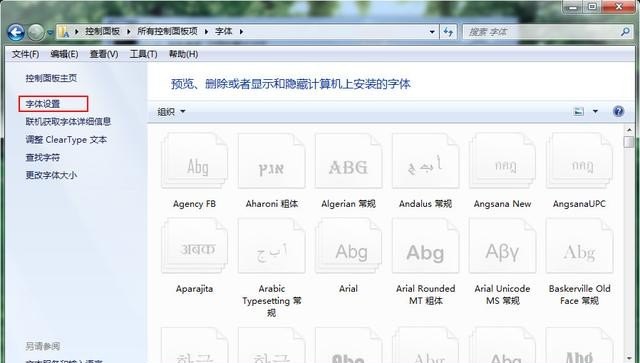Go to 控制面板主页 link
The width and height of the screenshot is (640, 363).
pyautogui.click(x=51, y=78)
